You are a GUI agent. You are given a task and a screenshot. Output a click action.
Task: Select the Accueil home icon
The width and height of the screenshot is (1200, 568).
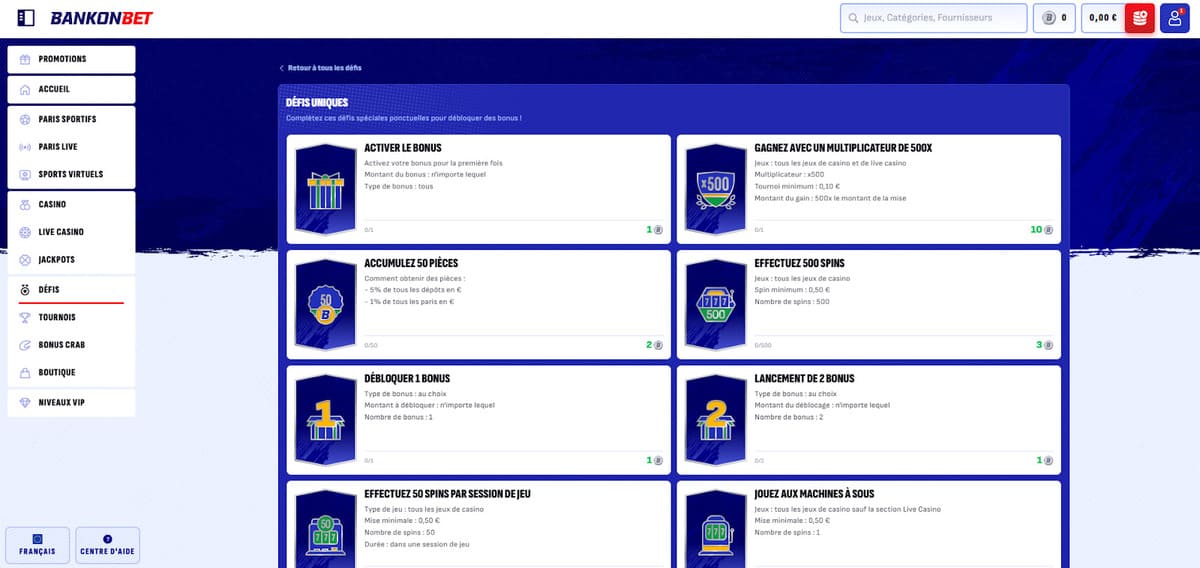tap(25, 89)
